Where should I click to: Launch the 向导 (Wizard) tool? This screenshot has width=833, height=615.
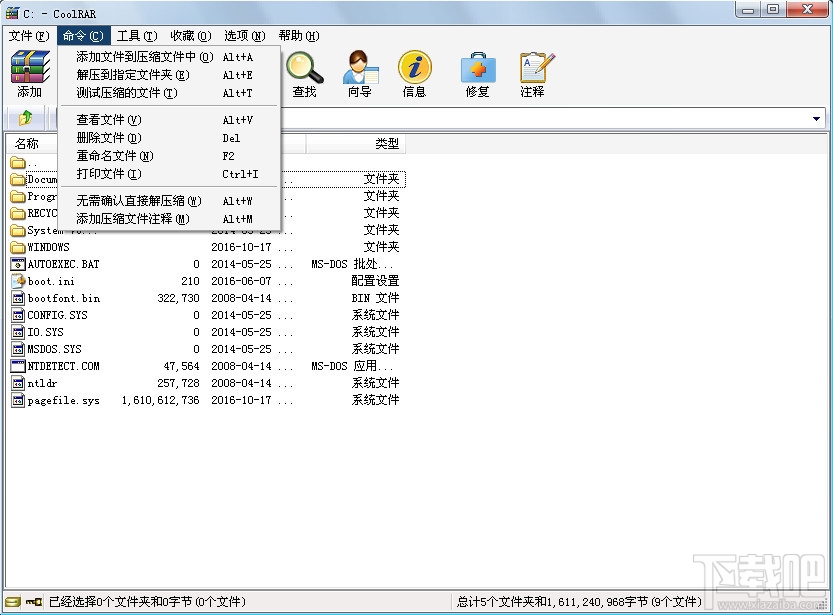(361, 73)
